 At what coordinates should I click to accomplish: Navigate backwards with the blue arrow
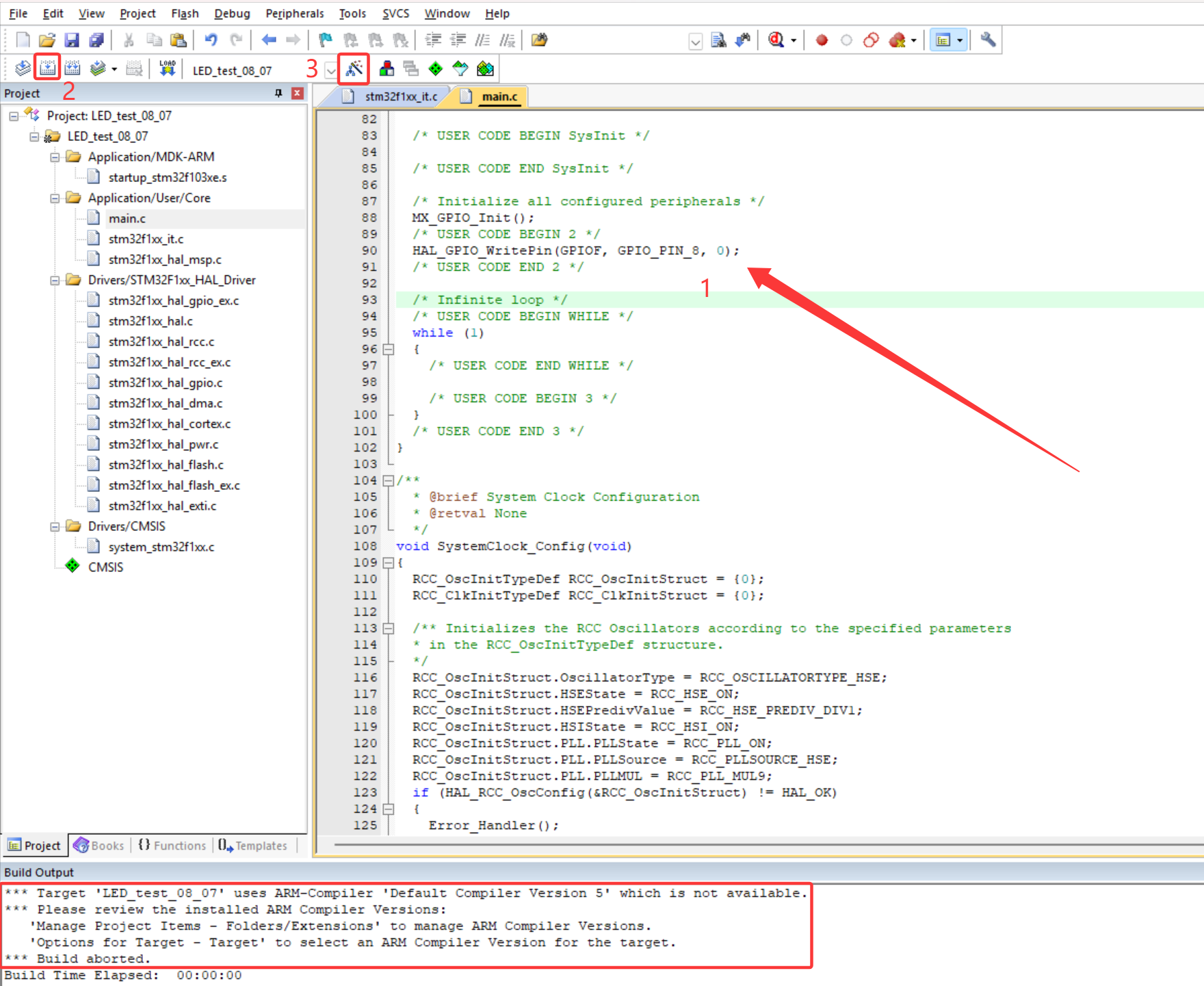pos(268,40)
